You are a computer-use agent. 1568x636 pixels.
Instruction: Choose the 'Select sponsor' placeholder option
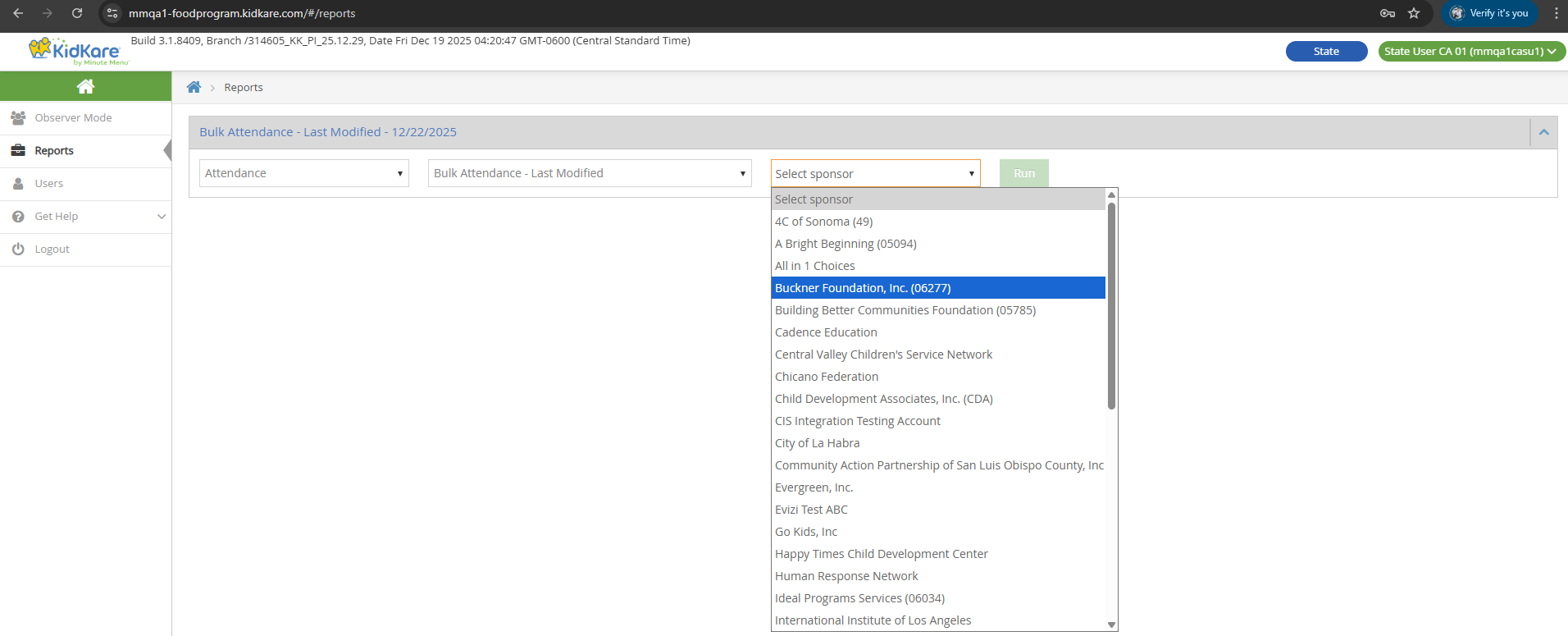pyautogui.click(x=938, y=199)
